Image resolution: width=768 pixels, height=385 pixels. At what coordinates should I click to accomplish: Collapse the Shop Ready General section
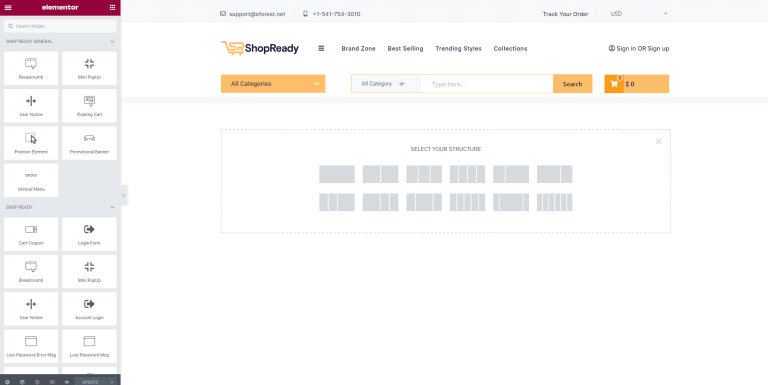(x=113, y=42)
